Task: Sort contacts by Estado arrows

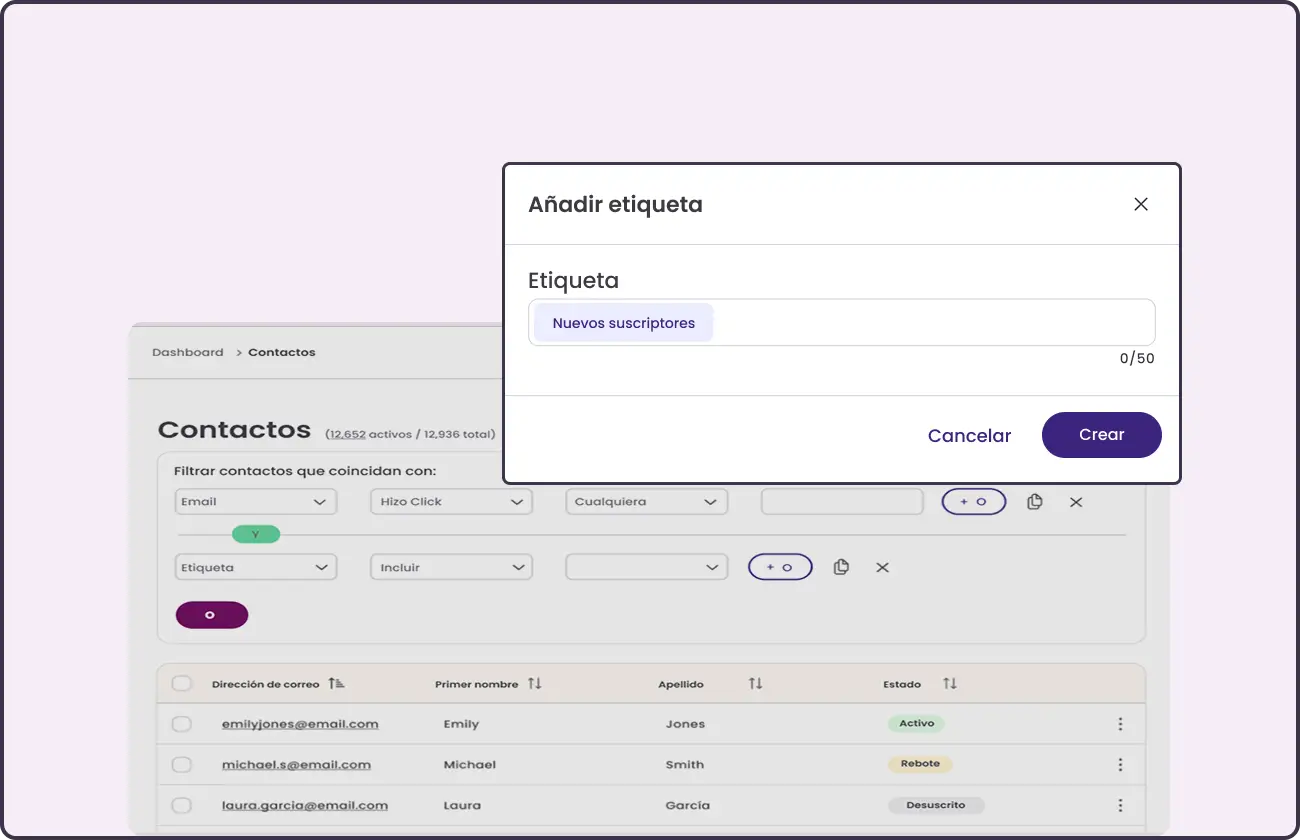Action: pos(949,684)
